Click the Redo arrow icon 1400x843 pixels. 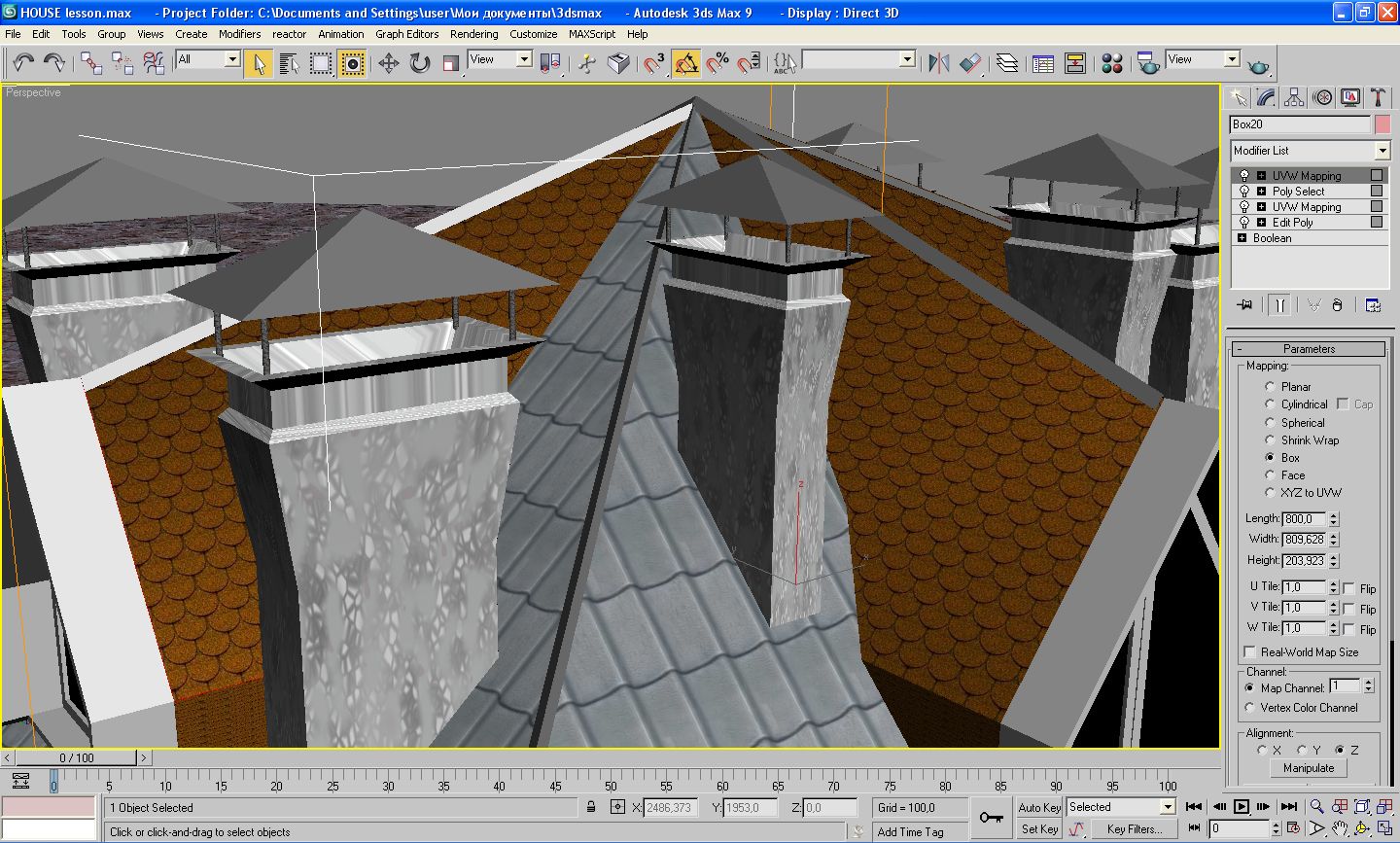click(x=54, y=63)
